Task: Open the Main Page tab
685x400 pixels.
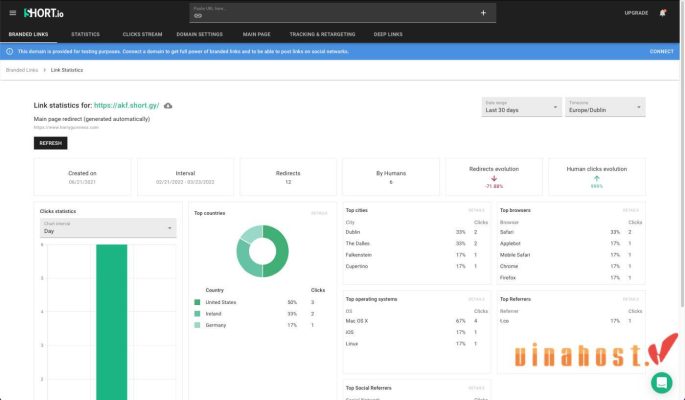Action: pos(256,34)
